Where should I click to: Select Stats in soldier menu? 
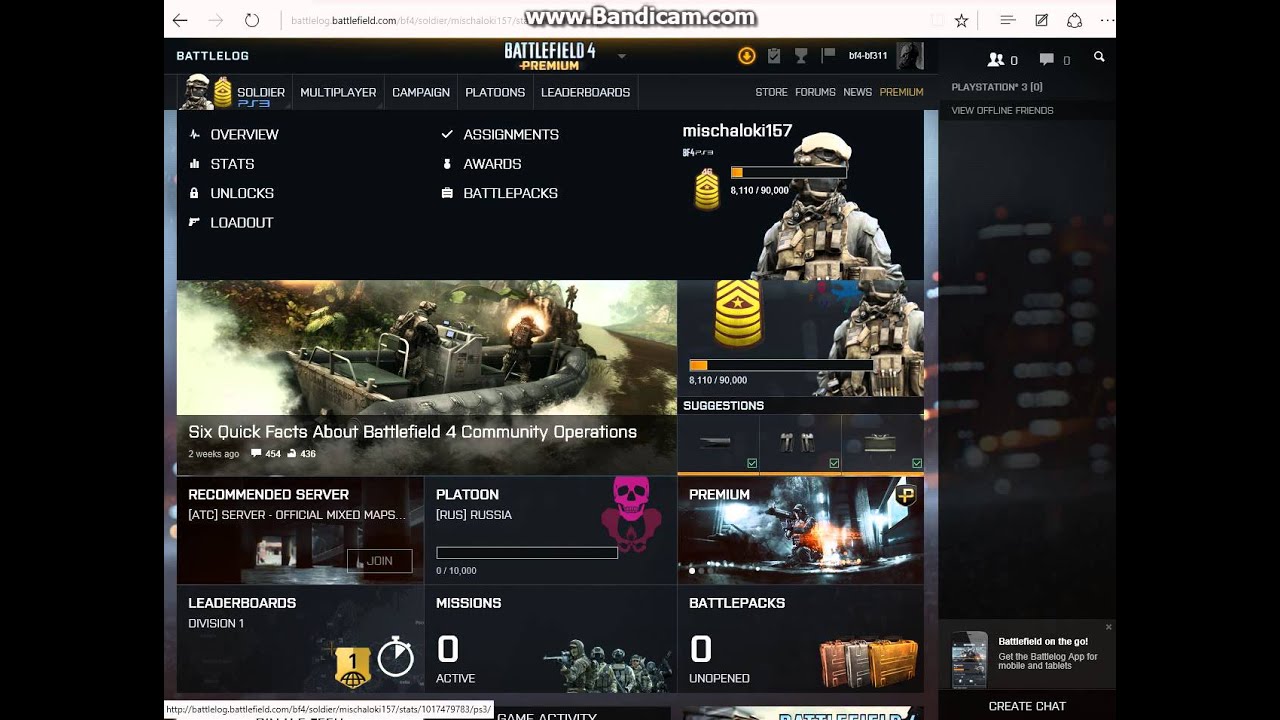coord(232,164)
